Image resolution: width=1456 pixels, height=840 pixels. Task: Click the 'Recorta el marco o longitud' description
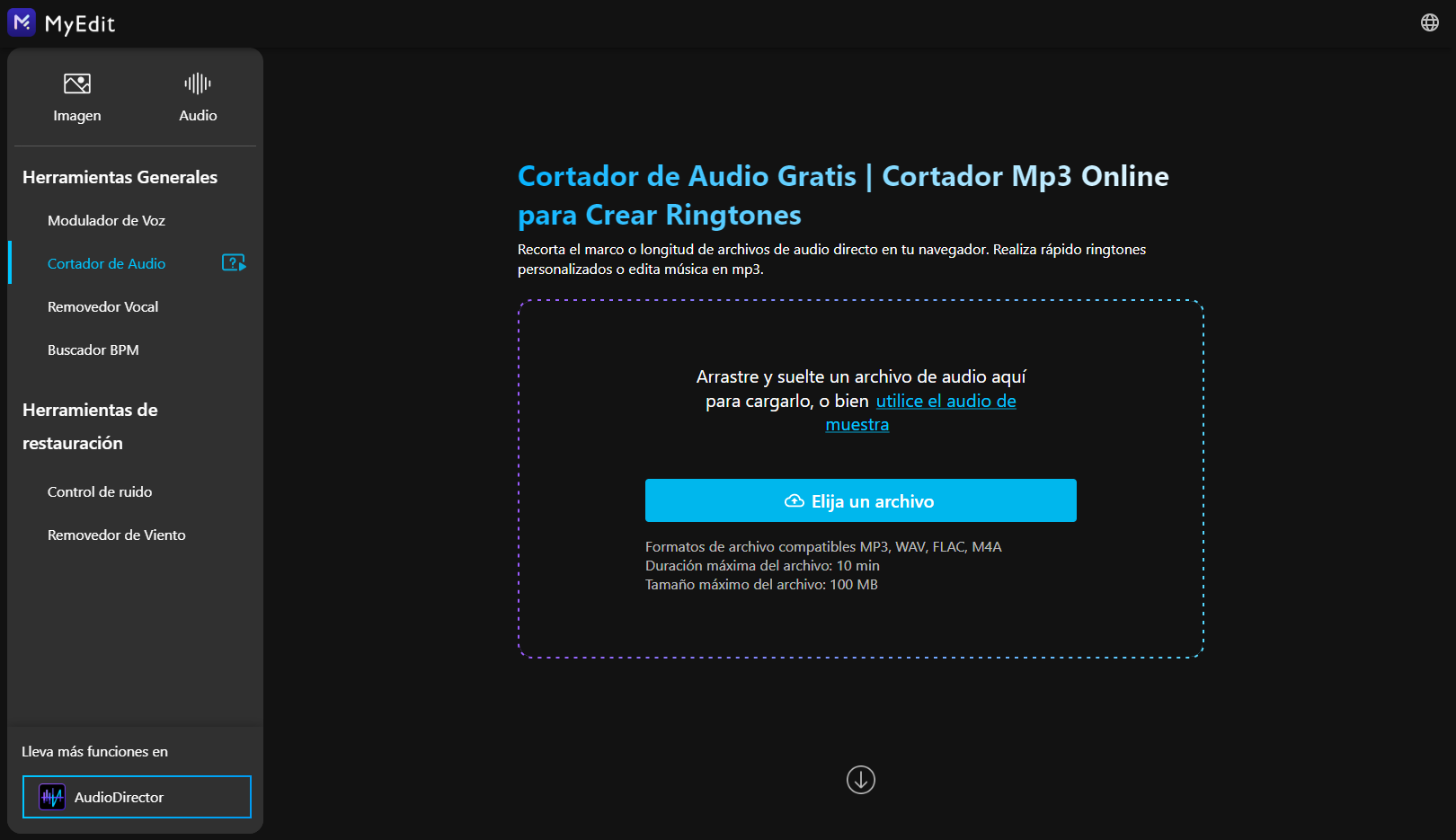click(831, 259)
